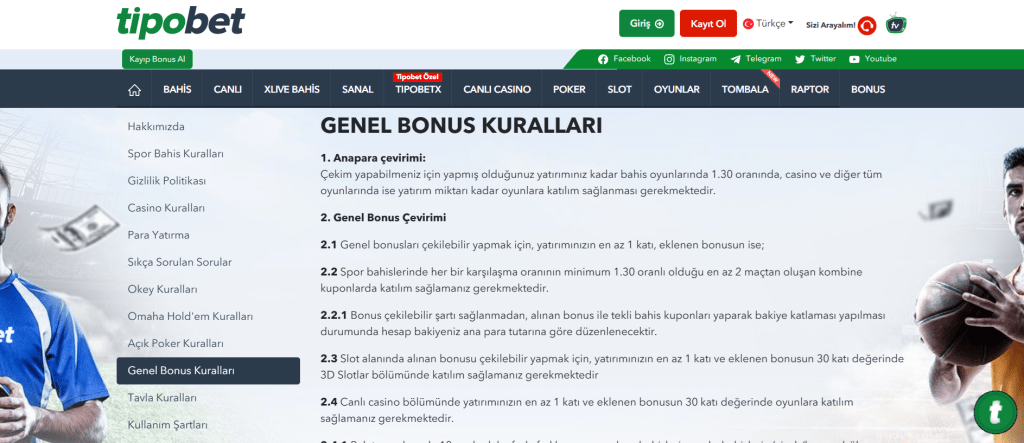
Task: Select Sıkça Sorulan Sorular sidebar link
Action: (x=180, y=262)
